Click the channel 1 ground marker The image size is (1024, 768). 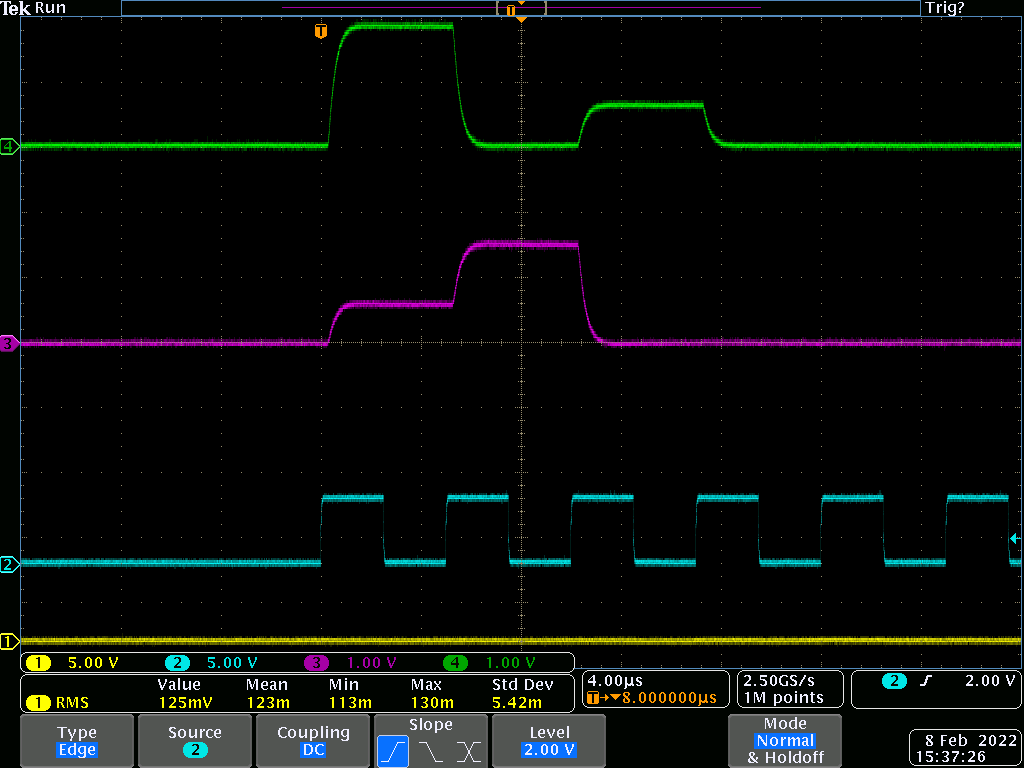pos(9,641)
